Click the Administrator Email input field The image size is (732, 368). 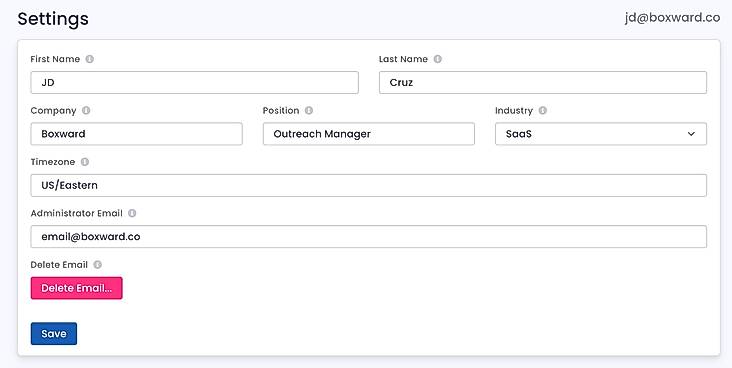(x=368, y=236)
